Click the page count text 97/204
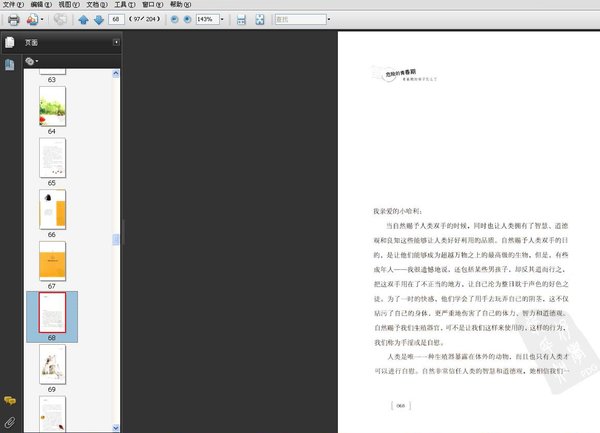Screen dimensions: 600x433 [x=145, y=19]
